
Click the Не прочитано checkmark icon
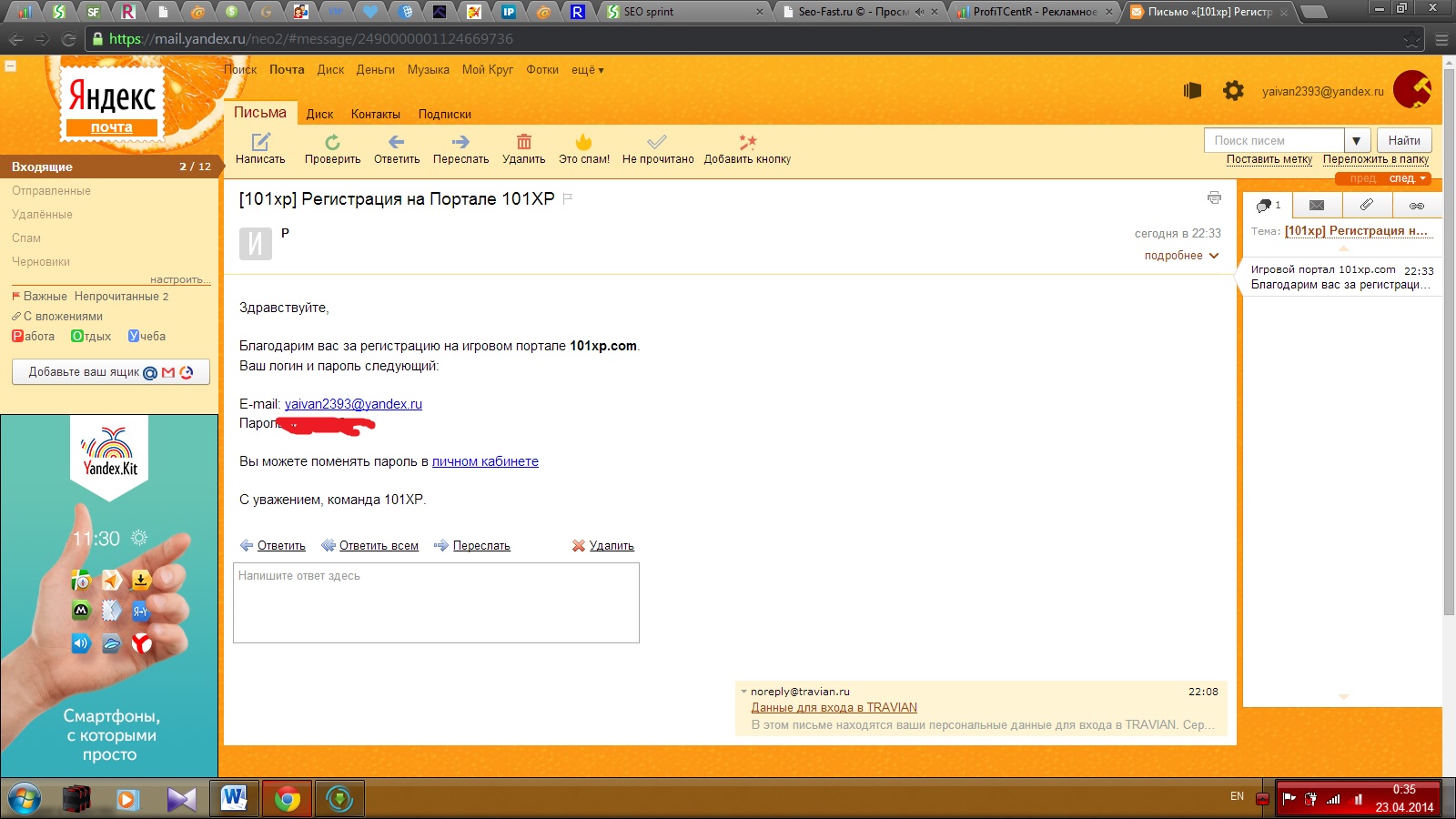tap(657, 142)
